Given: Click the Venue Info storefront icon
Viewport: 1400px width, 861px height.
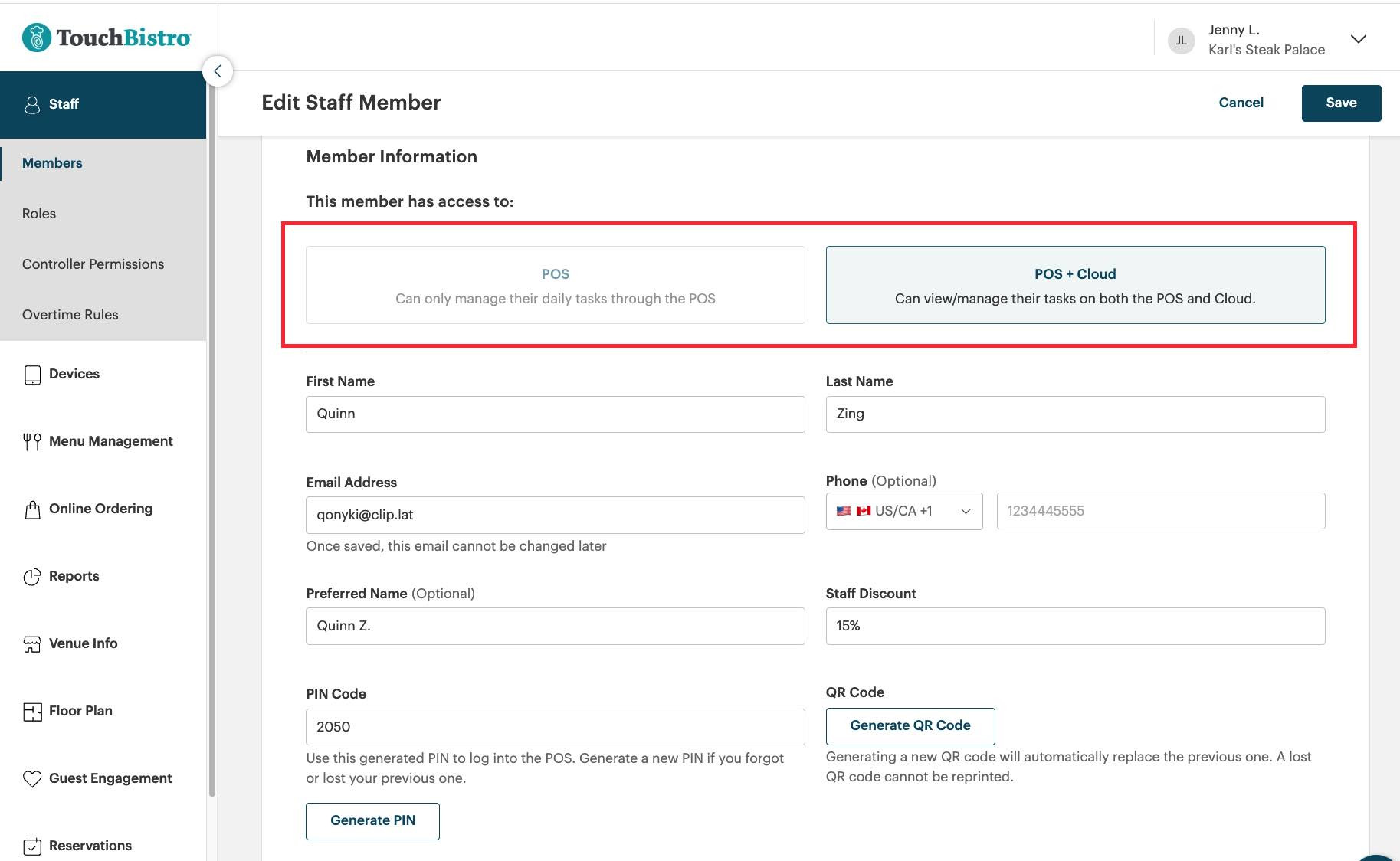Looking at the screenshot, I should (32, 644).
